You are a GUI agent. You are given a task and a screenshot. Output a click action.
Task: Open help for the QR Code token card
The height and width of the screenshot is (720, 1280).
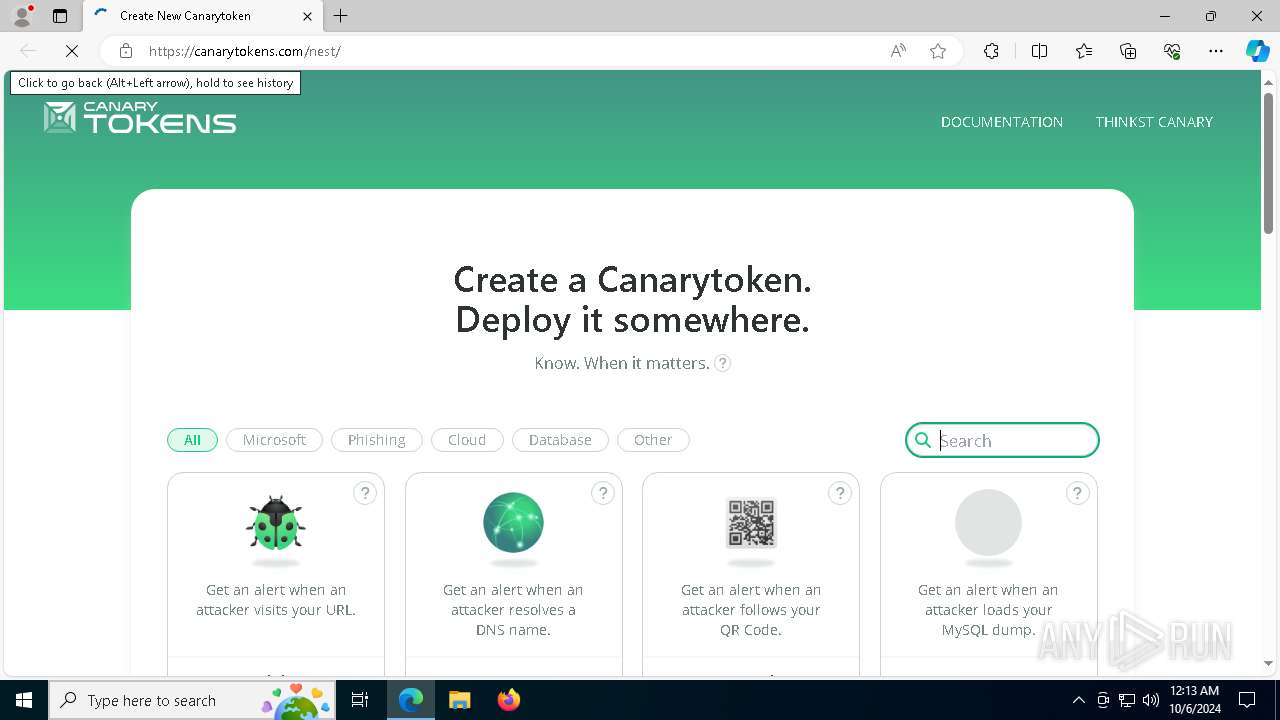tap(840, 493)
